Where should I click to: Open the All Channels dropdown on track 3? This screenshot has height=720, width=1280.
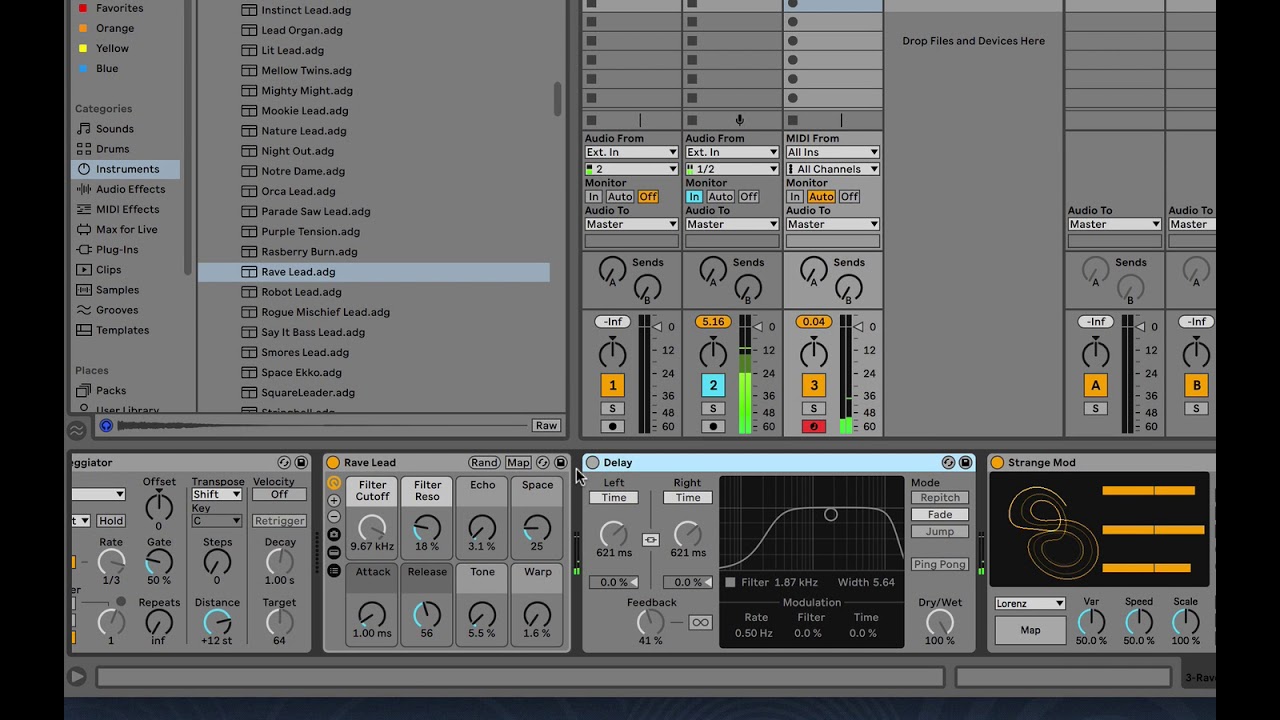[x=832, y=169]
